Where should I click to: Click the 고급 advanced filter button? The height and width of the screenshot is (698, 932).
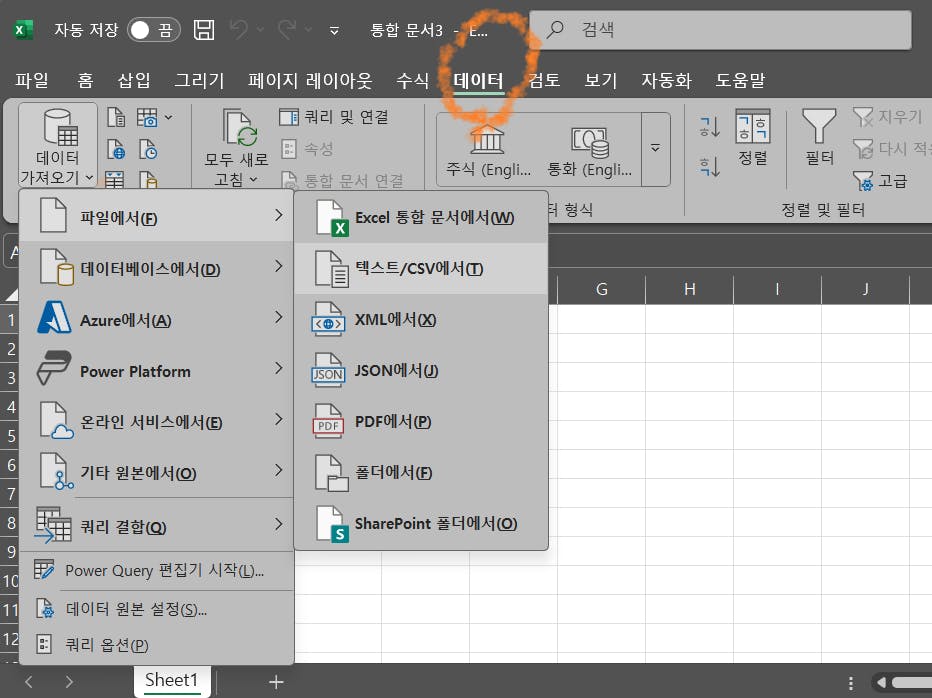click(880, 180)
